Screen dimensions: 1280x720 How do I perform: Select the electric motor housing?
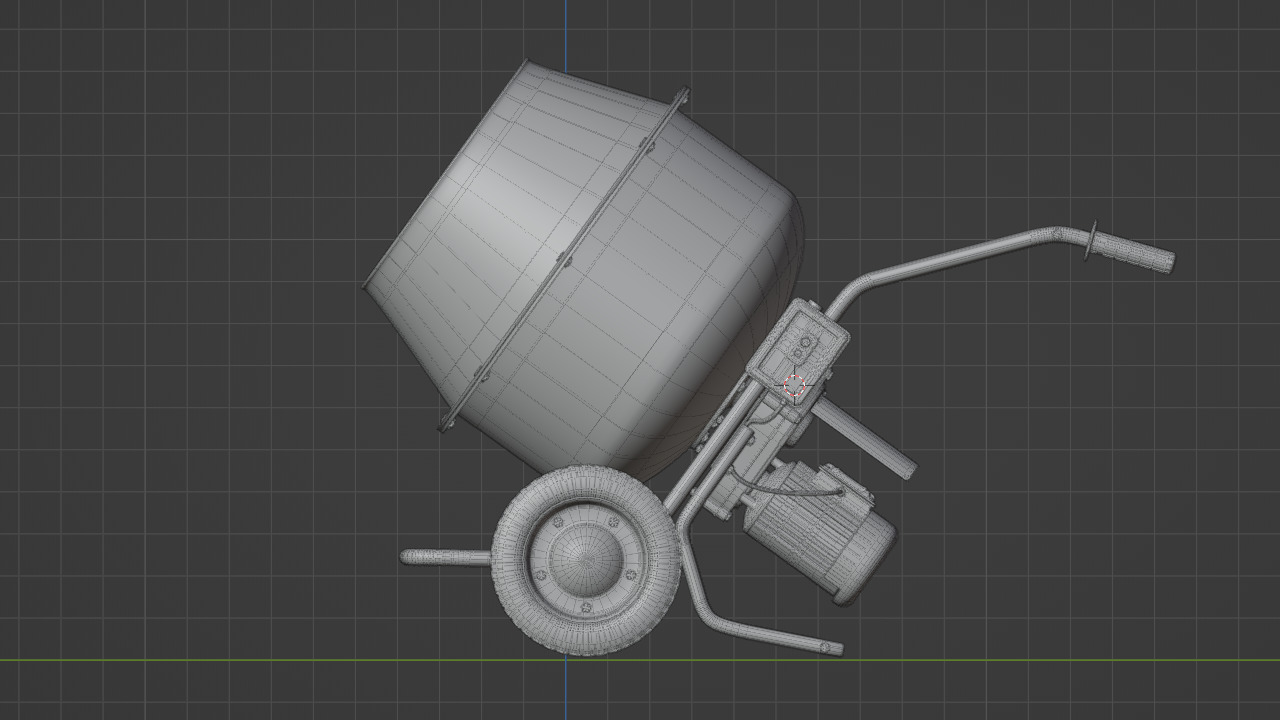point(820,530)
